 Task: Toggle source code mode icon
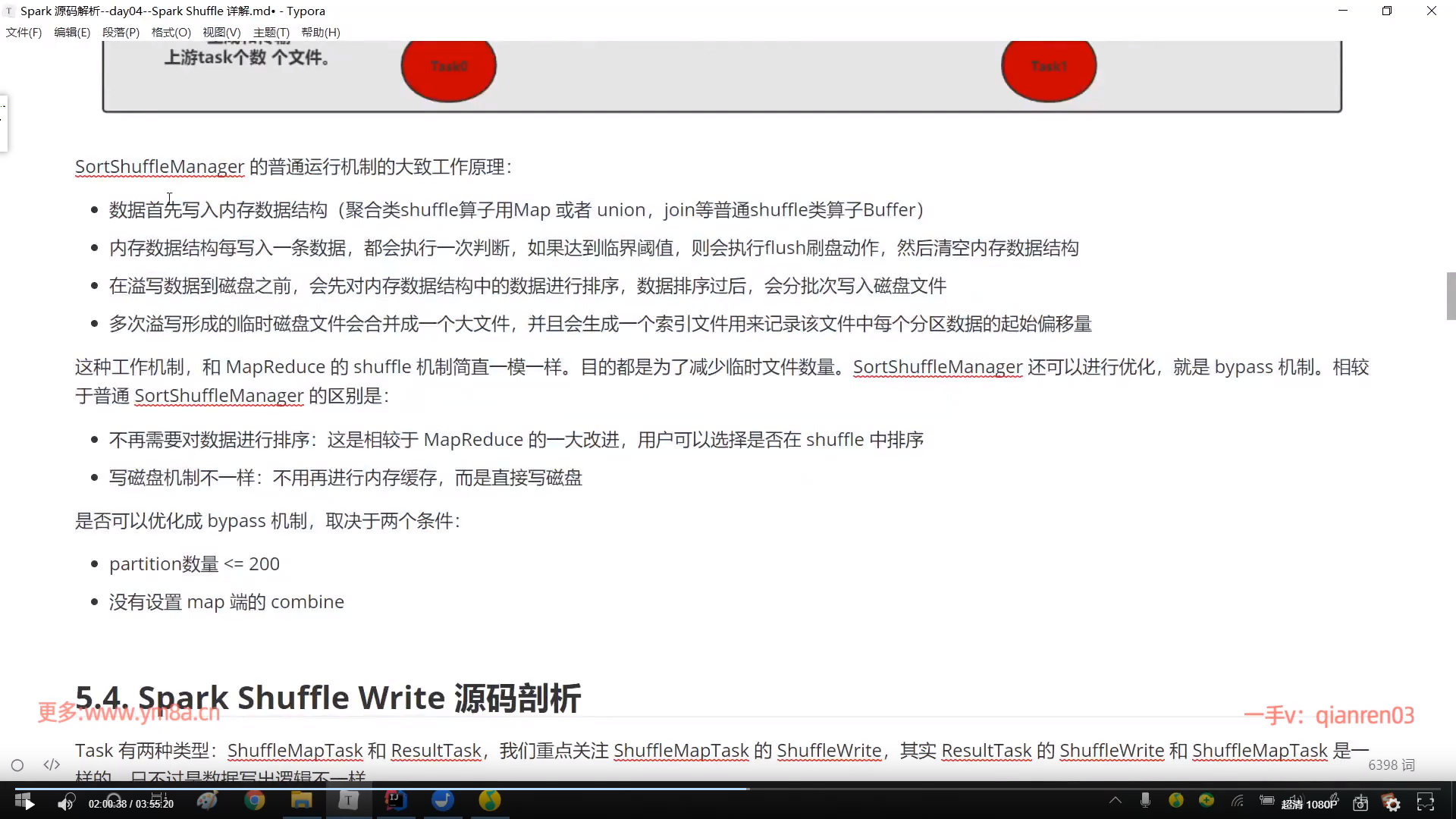[52, 764]
